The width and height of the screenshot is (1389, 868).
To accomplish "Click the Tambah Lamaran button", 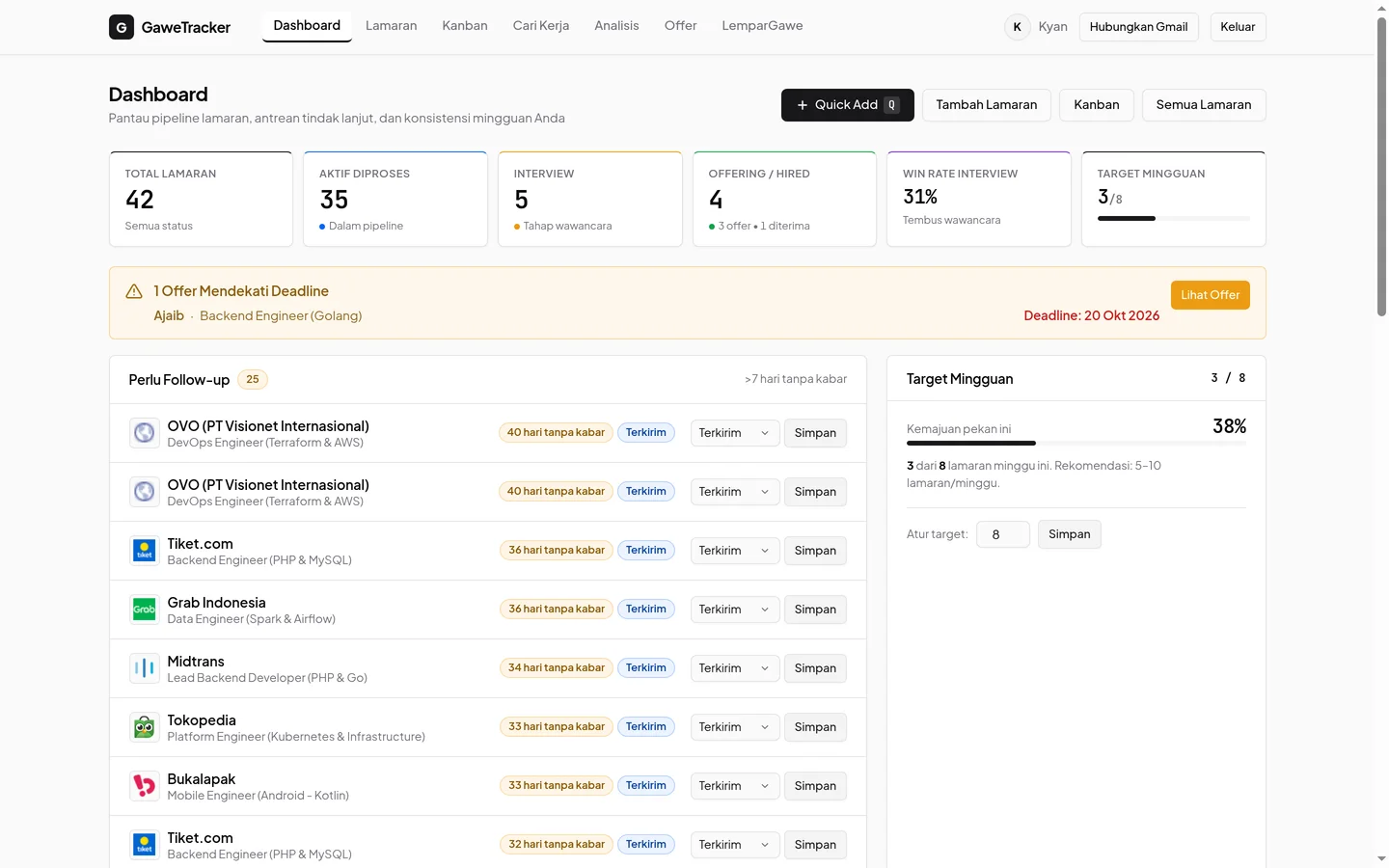I will 986,105.
